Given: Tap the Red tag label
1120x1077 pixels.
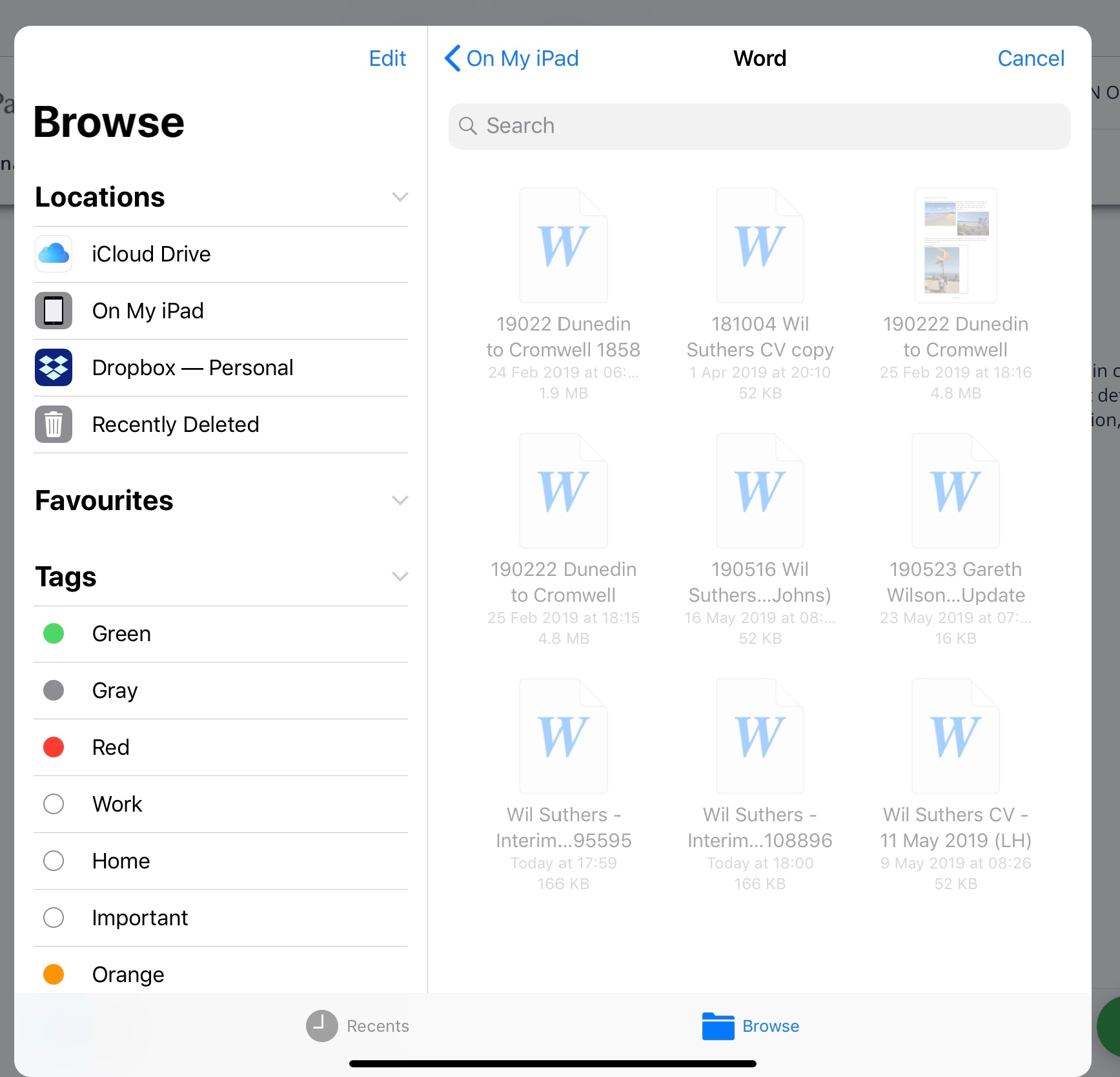Looking at the screenshot, I should pyautogui.click(x=111, y=747).
